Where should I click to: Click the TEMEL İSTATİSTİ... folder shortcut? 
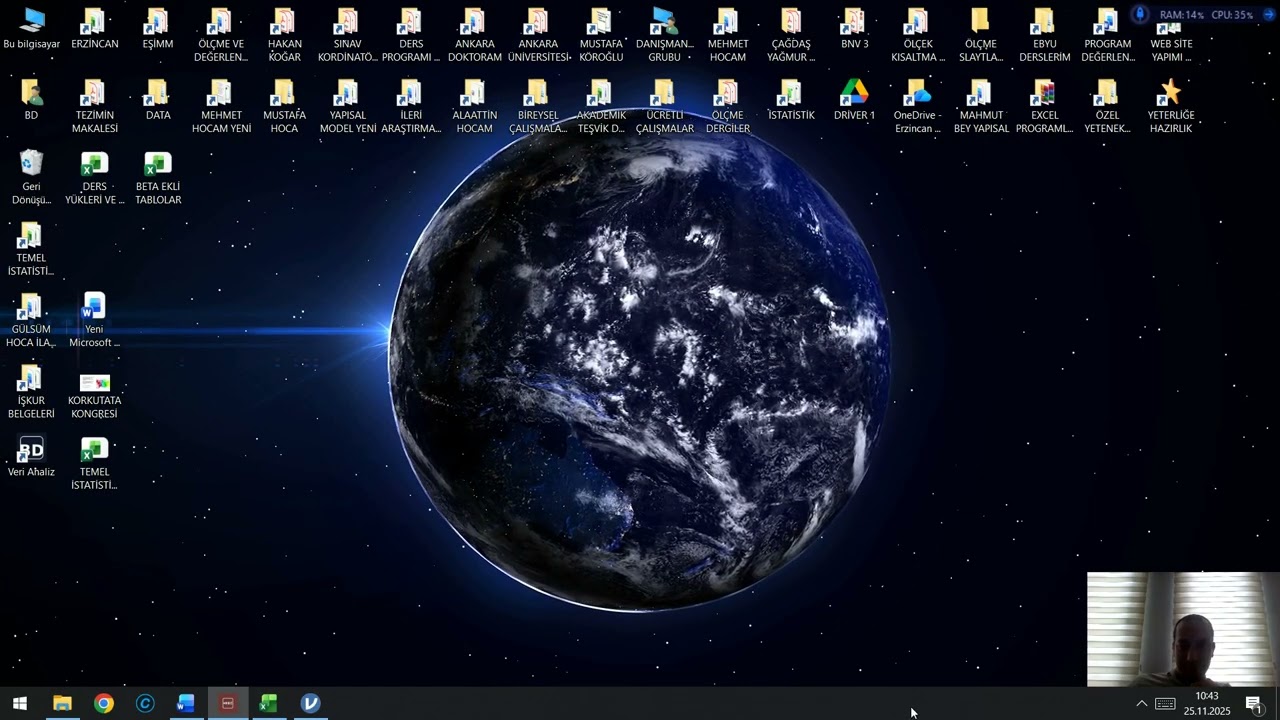tap(31, 249)
